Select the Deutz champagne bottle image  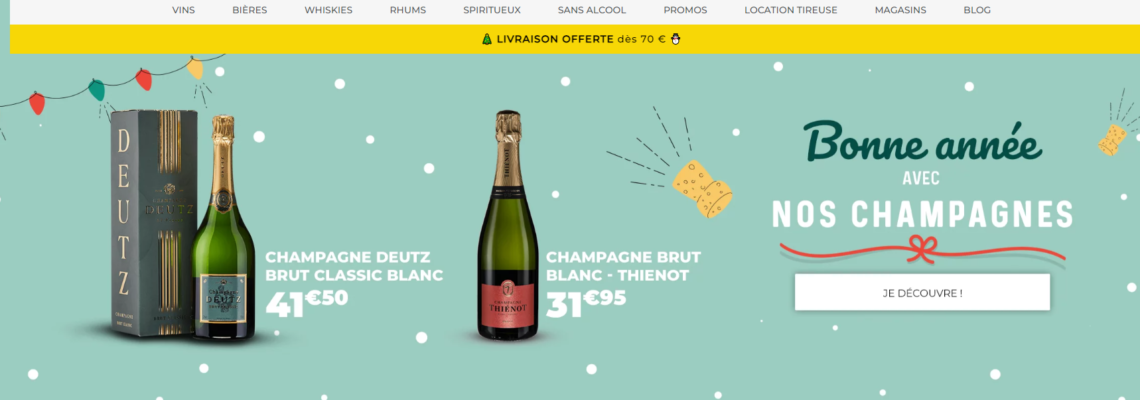223,228
